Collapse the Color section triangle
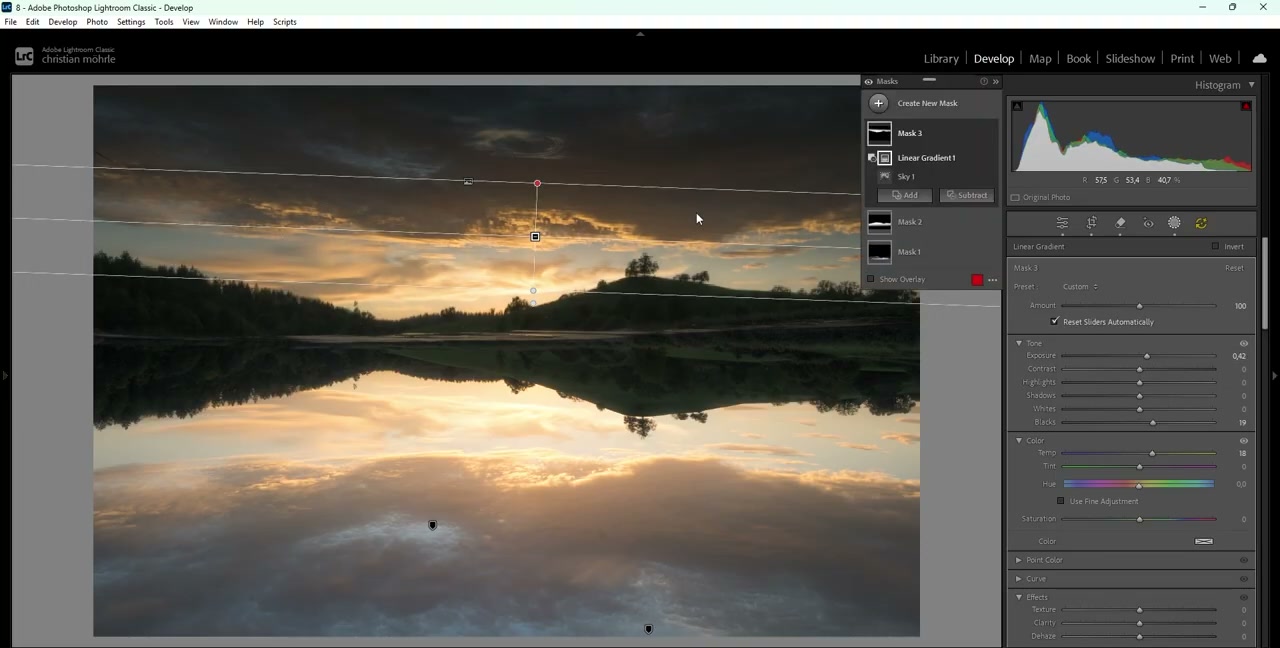 (1019, 441)
